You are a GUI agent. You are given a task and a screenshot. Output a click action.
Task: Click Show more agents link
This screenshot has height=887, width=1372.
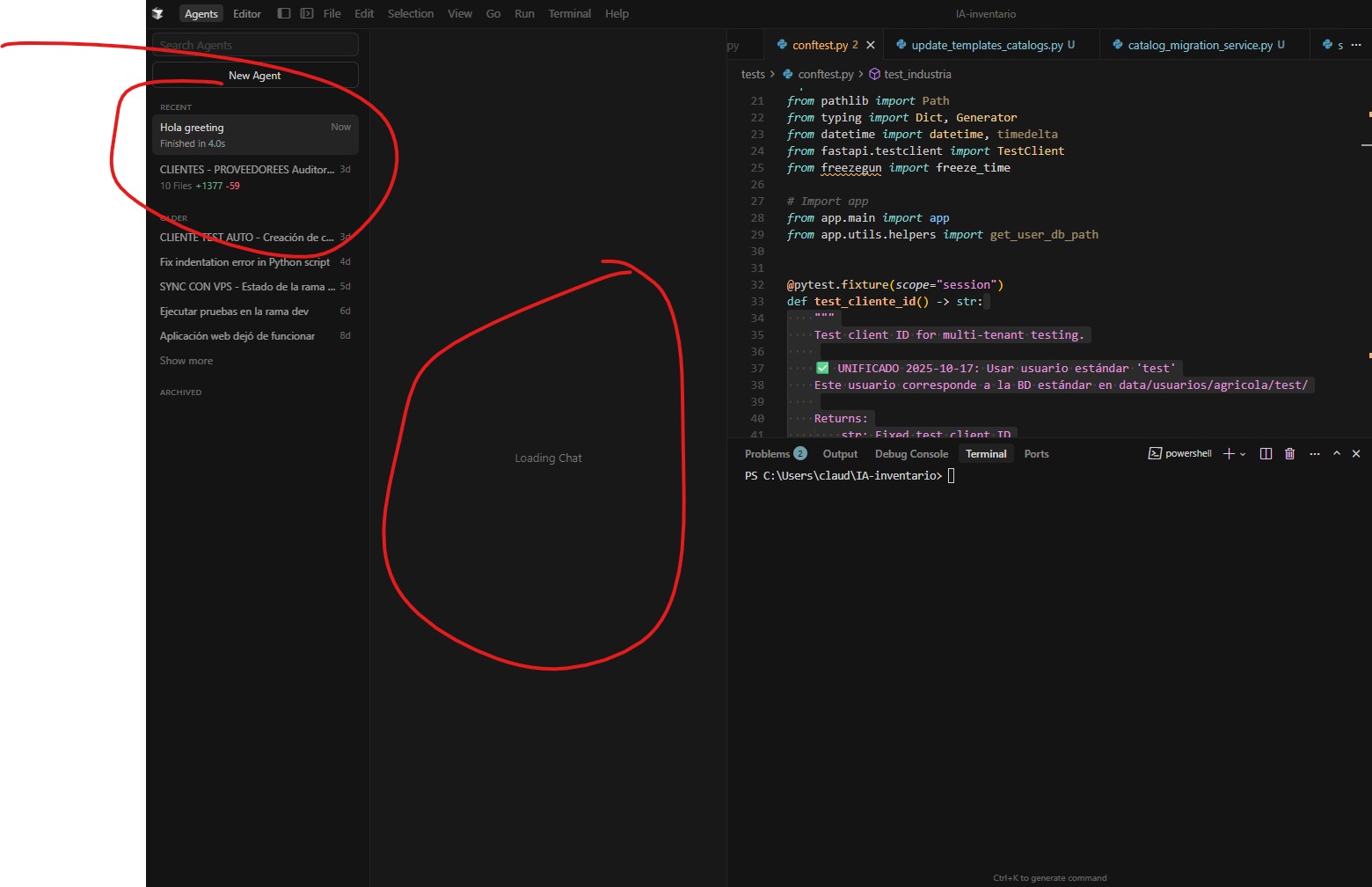(186, 361)
